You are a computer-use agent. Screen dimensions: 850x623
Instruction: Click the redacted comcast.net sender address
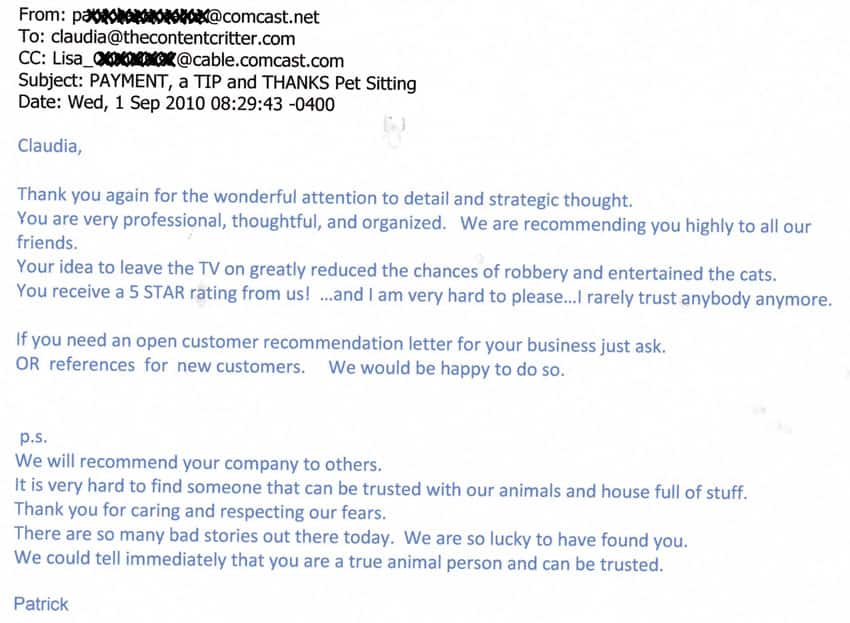click(x=196, y=17)
